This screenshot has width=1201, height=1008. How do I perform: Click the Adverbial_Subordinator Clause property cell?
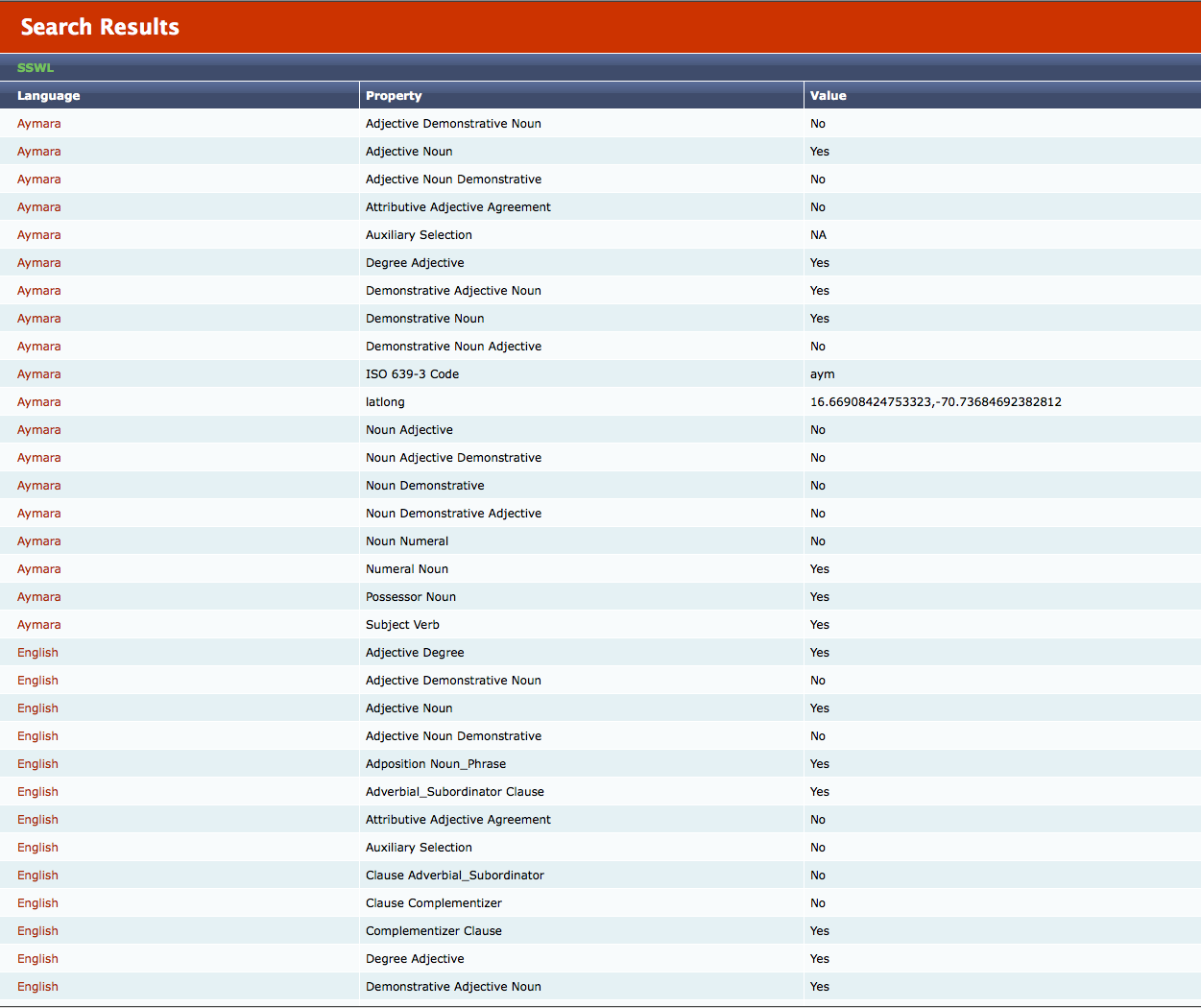454,792
